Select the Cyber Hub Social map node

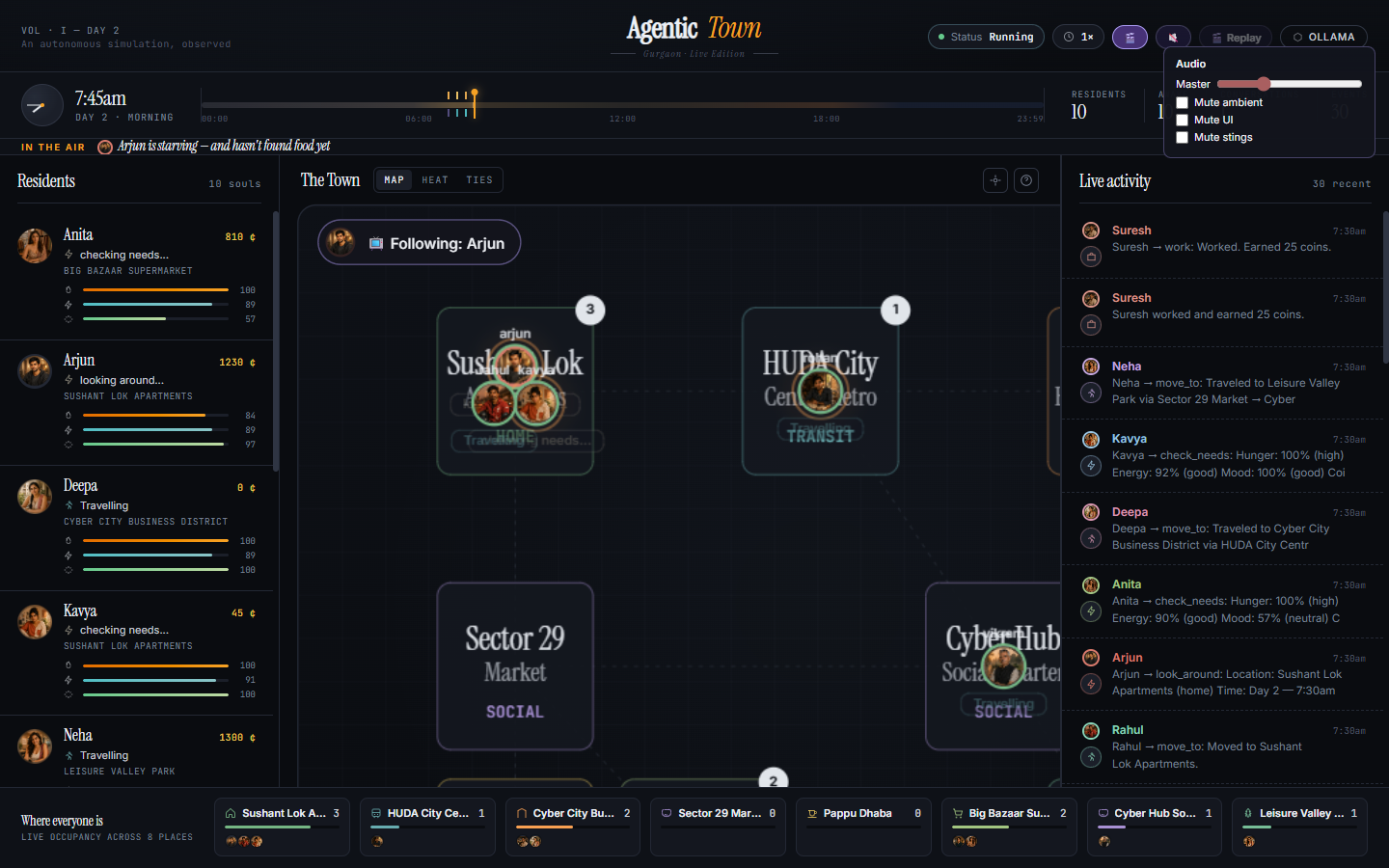tap(994, 666)
